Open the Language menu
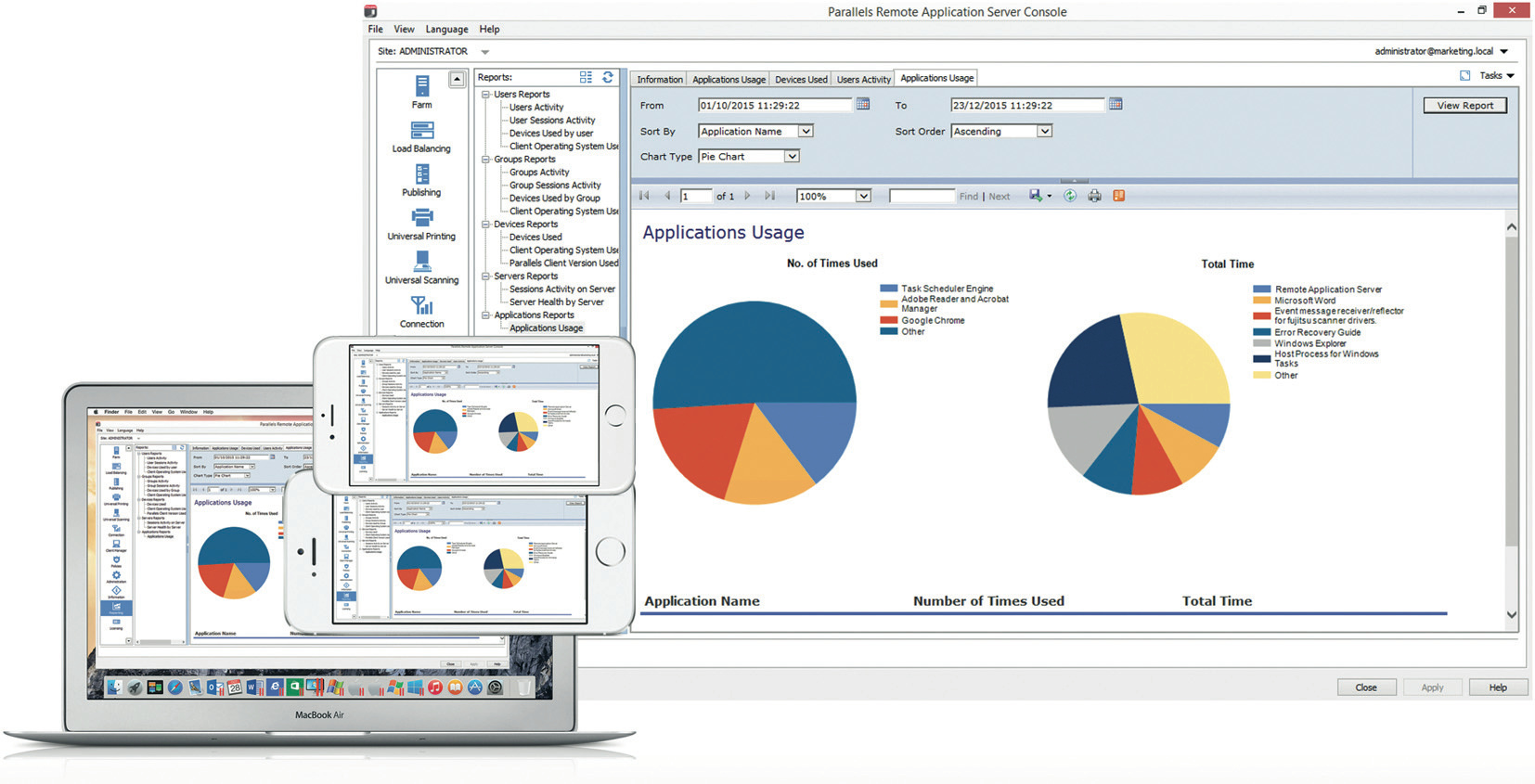This screenshot has width=1535, height=784. point(446,29)
